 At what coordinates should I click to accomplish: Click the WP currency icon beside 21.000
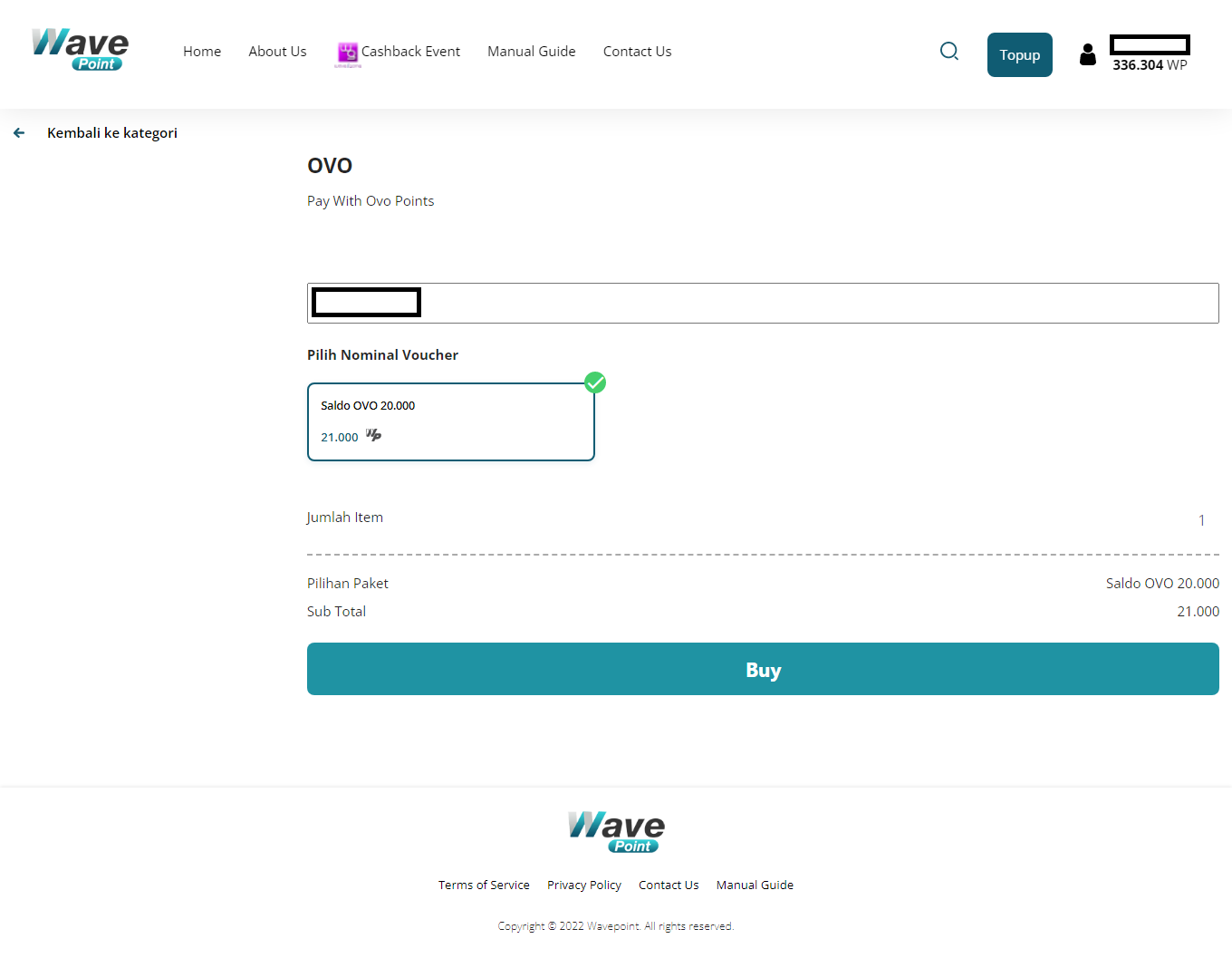point(373,436)
